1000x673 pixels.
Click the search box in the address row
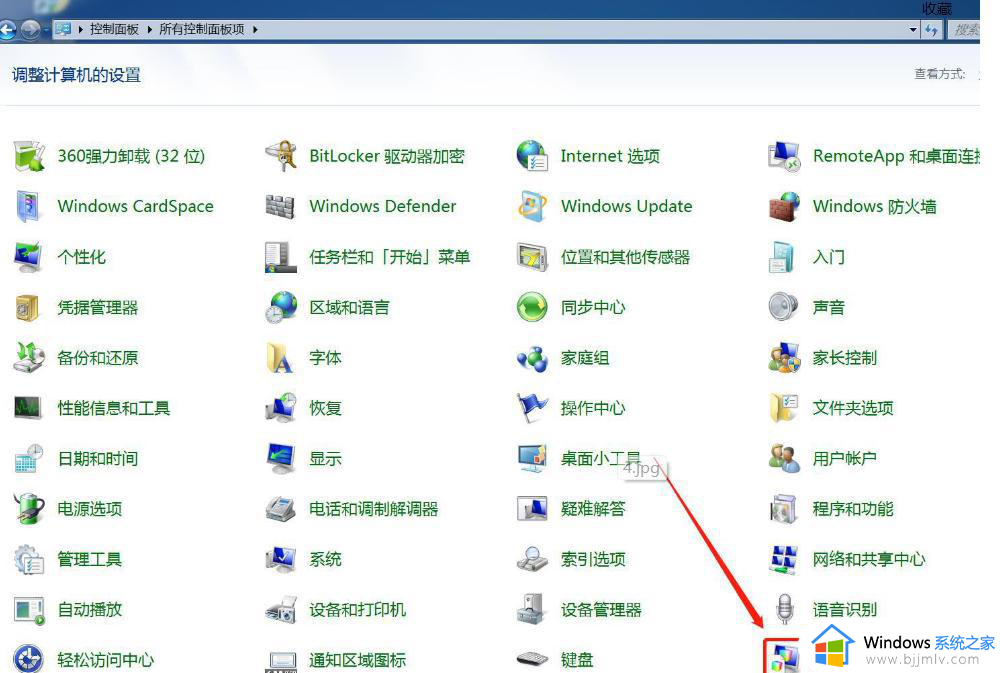[x=966, y=30]
